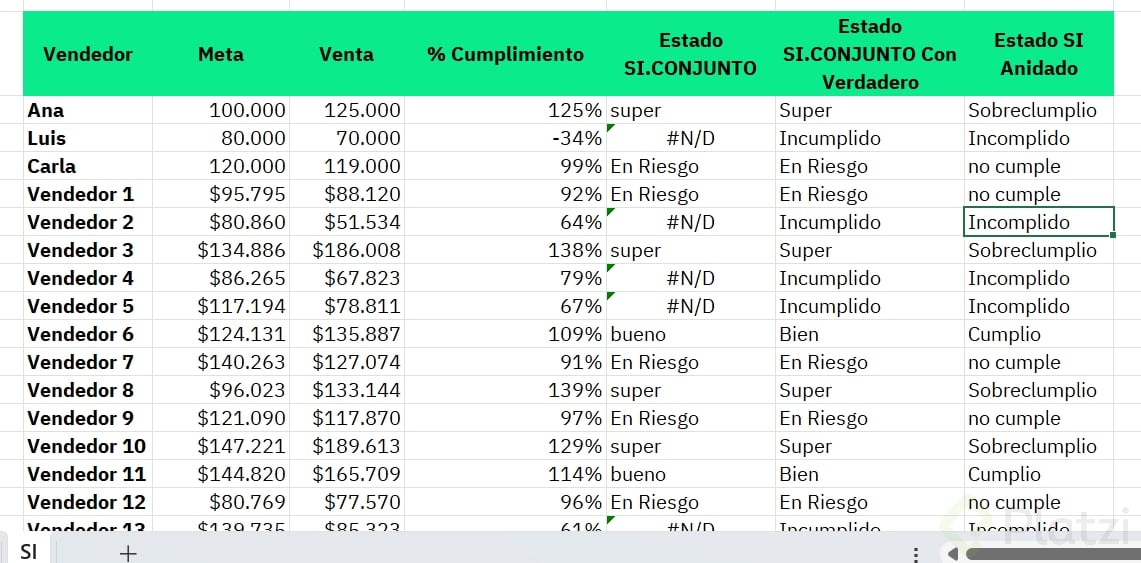Click Vendedor 11 'Cumplio' cell
This screenshot has width=1141, height=563.
(x=1038, y=474)
